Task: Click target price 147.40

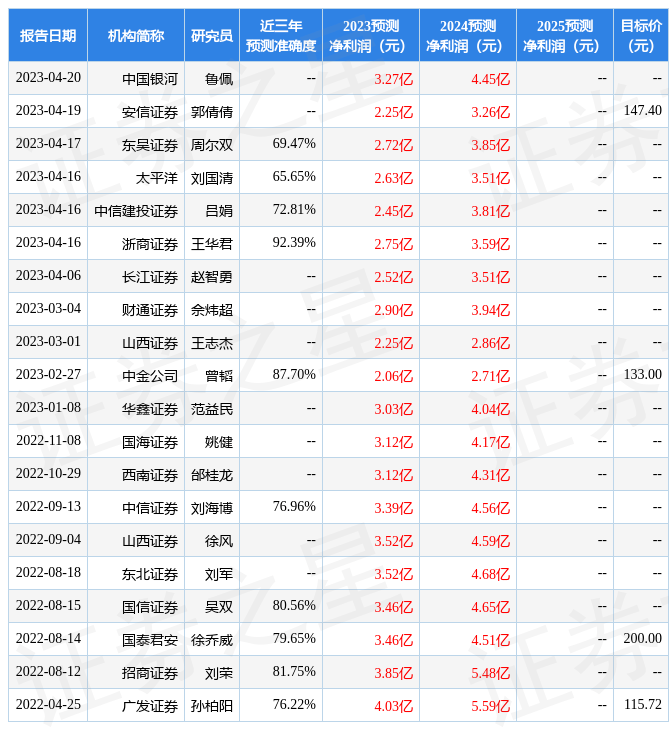Action: point(642,110)
